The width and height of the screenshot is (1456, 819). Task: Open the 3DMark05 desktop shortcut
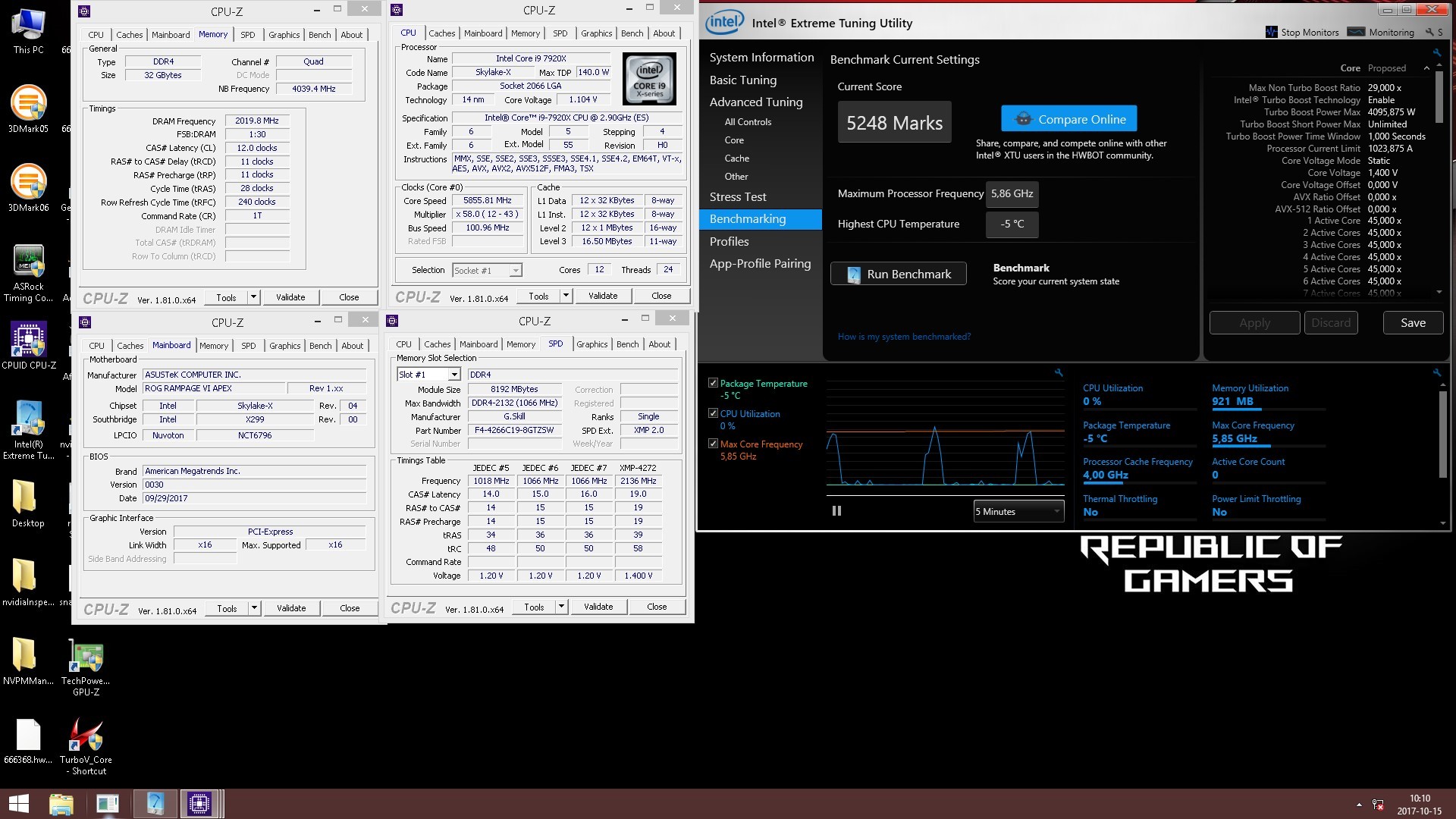[x=28, y=108]
